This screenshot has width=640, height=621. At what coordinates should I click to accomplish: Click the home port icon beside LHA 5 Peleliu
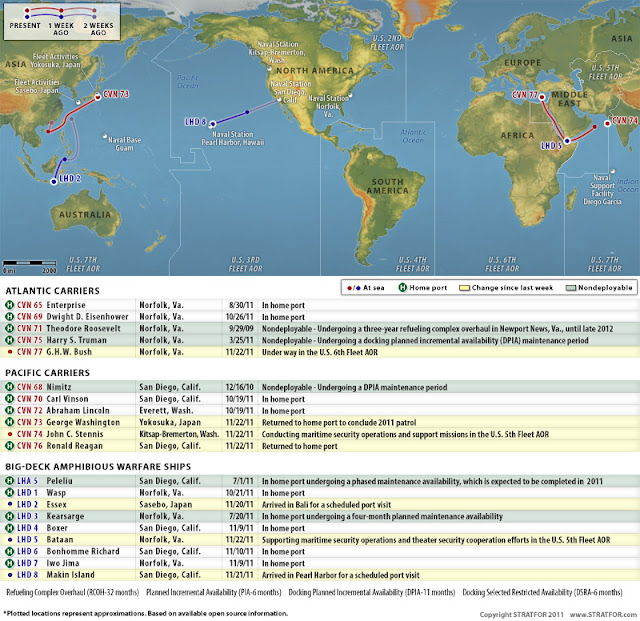(x=9, y=481)
